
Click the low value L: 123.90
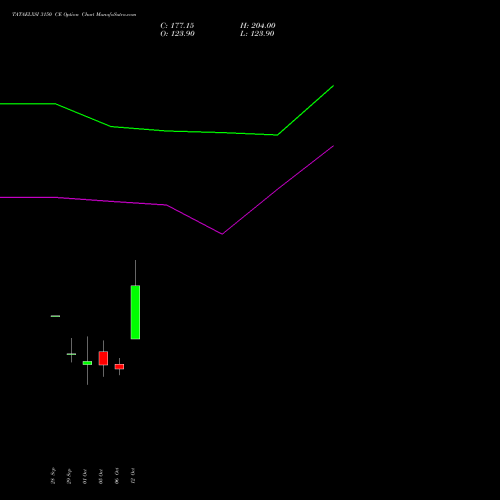pos(257,34)
